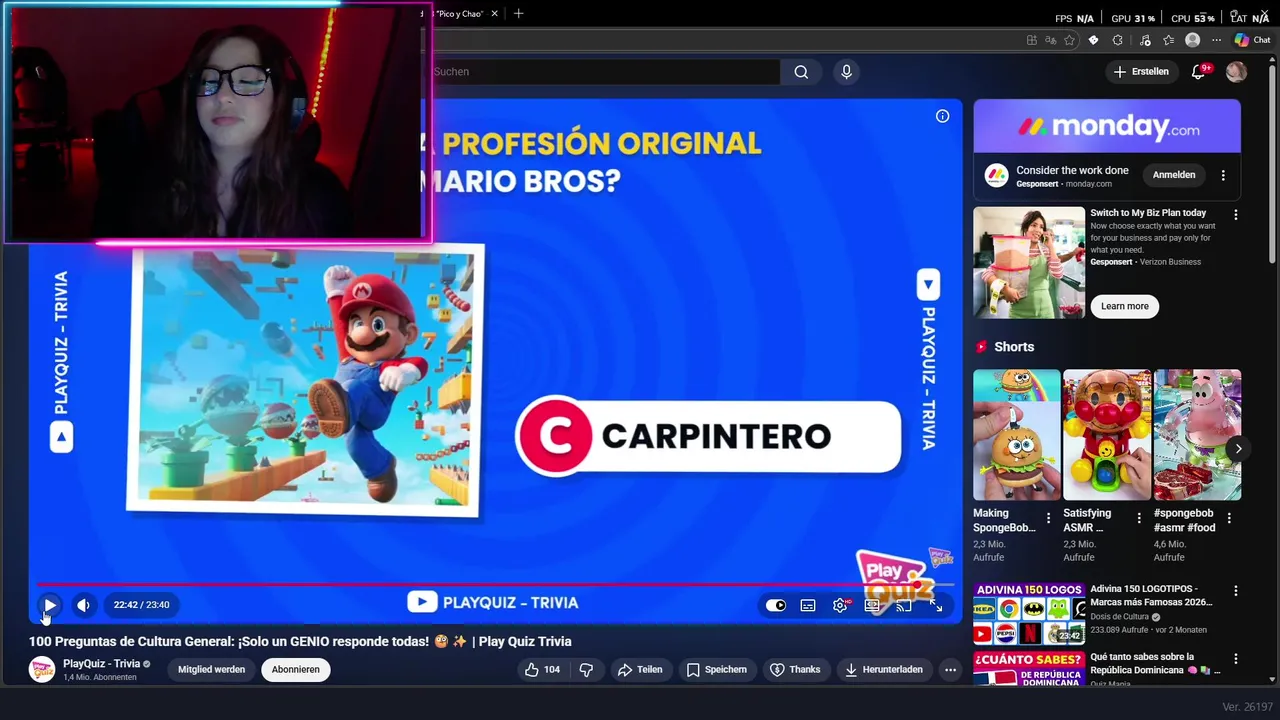Open the PlayQuiz - Trivia channel avatar
The image size is (1280, 720).
(x=42, y=670)
